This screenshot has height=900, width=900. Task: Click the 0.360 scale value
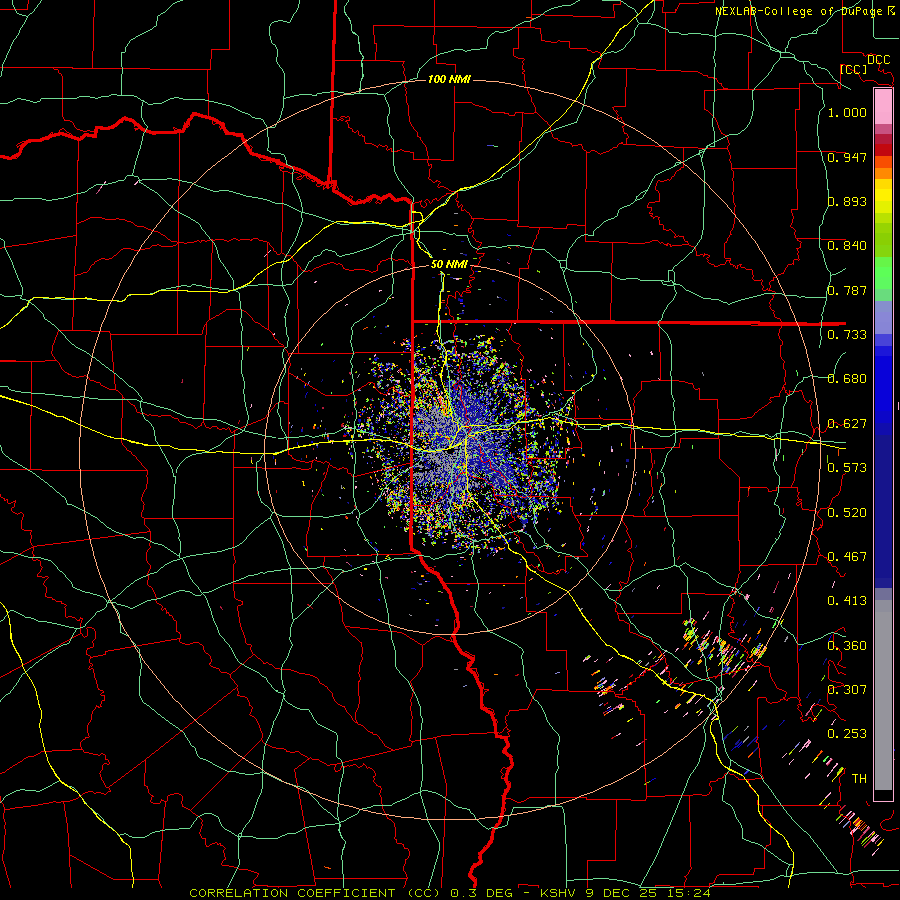tap(847, 646)
